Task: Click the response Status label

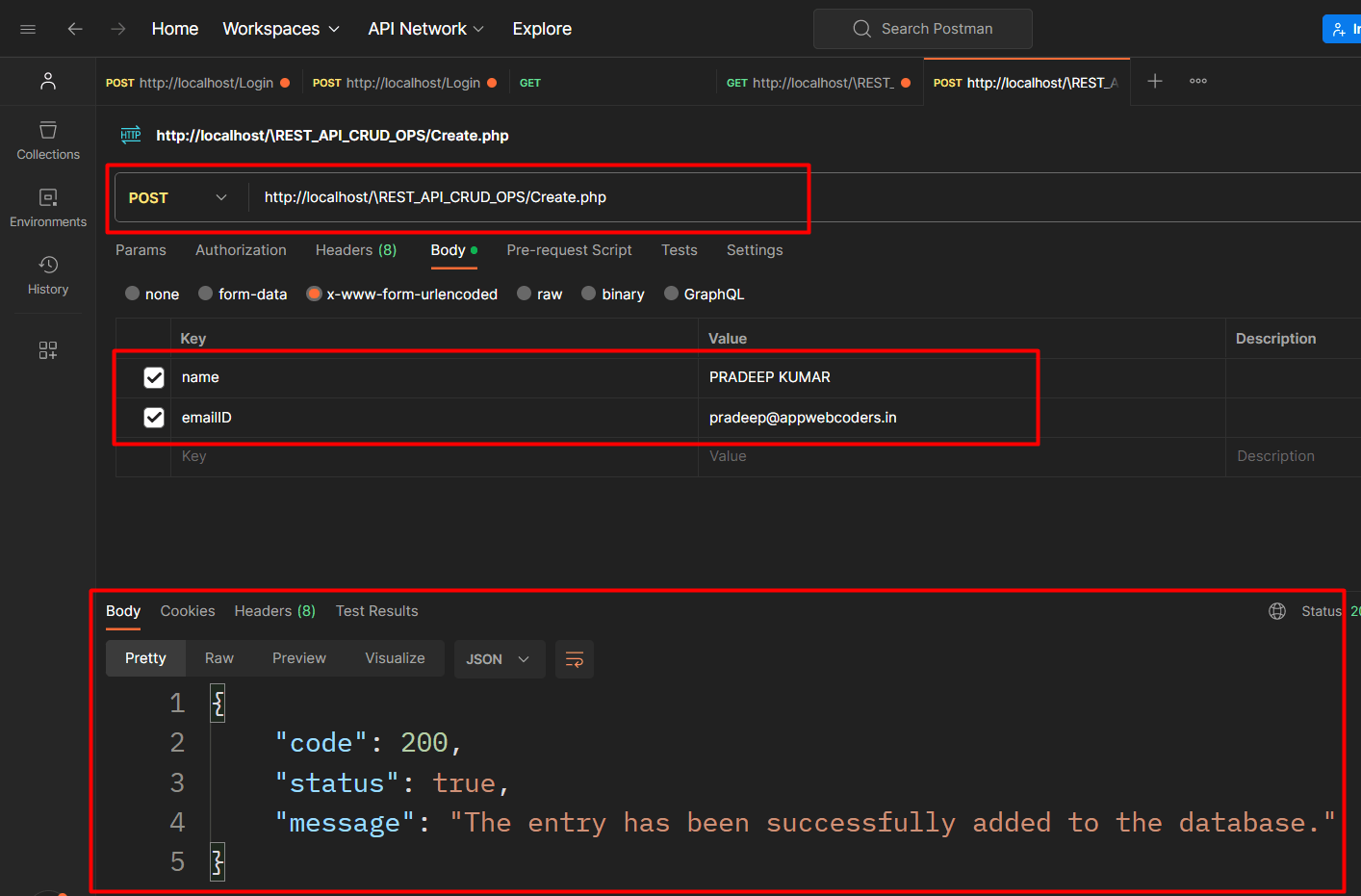Action: [1322, 611]
